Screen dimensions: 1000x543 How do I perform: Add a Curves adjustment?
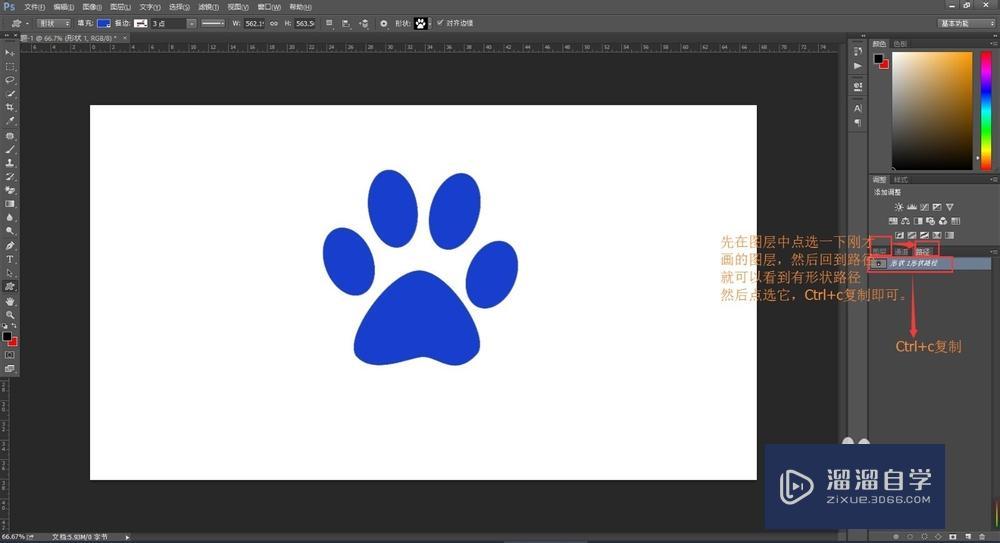(924, 207)
